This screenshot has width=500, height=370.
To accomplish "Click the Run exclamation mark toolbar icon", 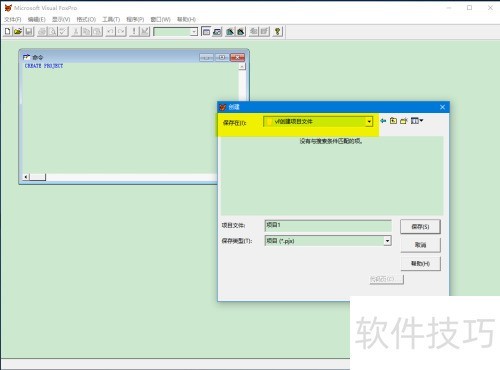I will pyautogui.click(x=134, y=32).
